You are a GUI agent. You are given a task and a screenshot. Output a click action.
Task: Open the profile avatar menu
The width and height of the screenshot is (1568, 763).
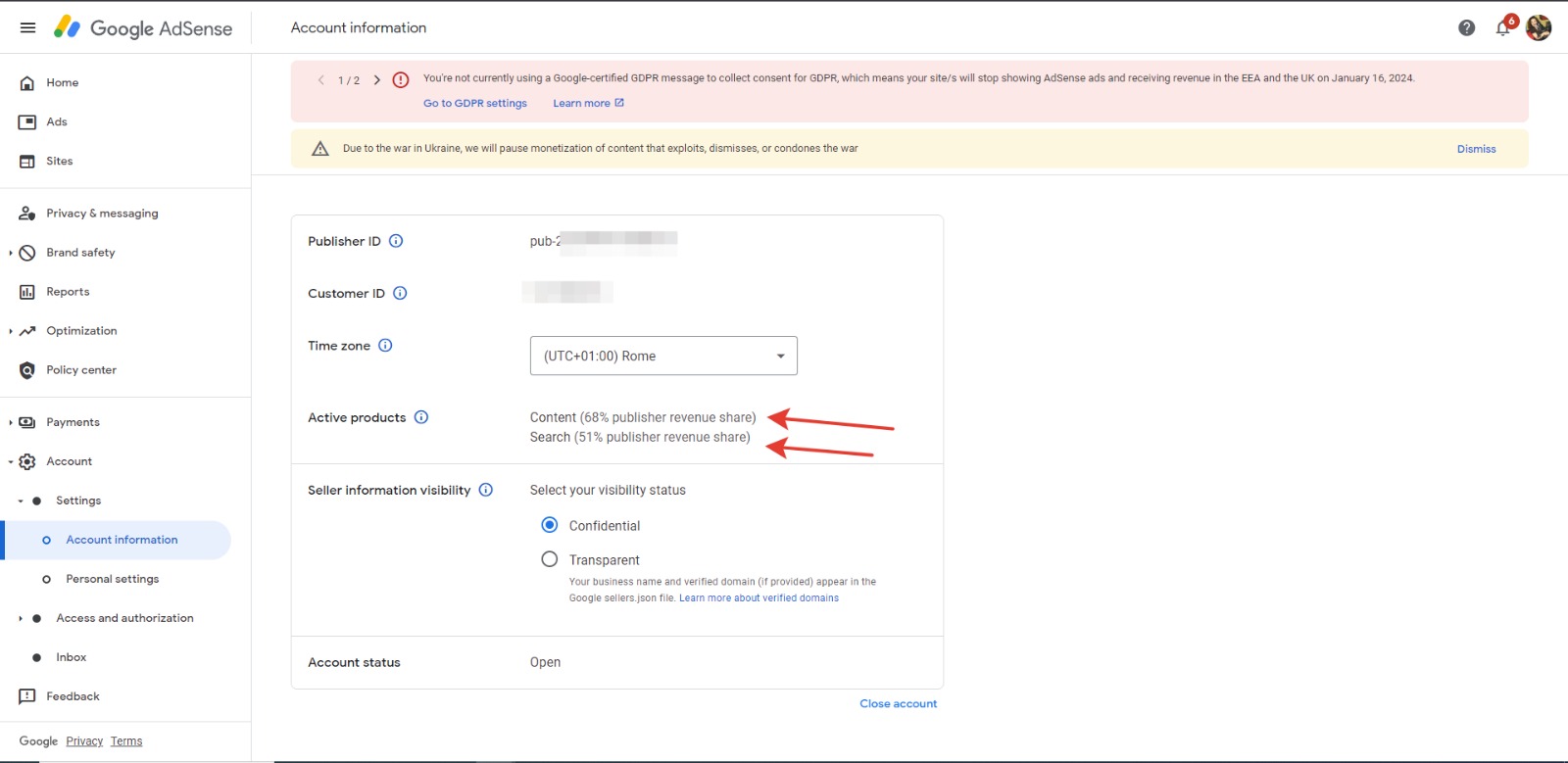[x=1539, y=27]
